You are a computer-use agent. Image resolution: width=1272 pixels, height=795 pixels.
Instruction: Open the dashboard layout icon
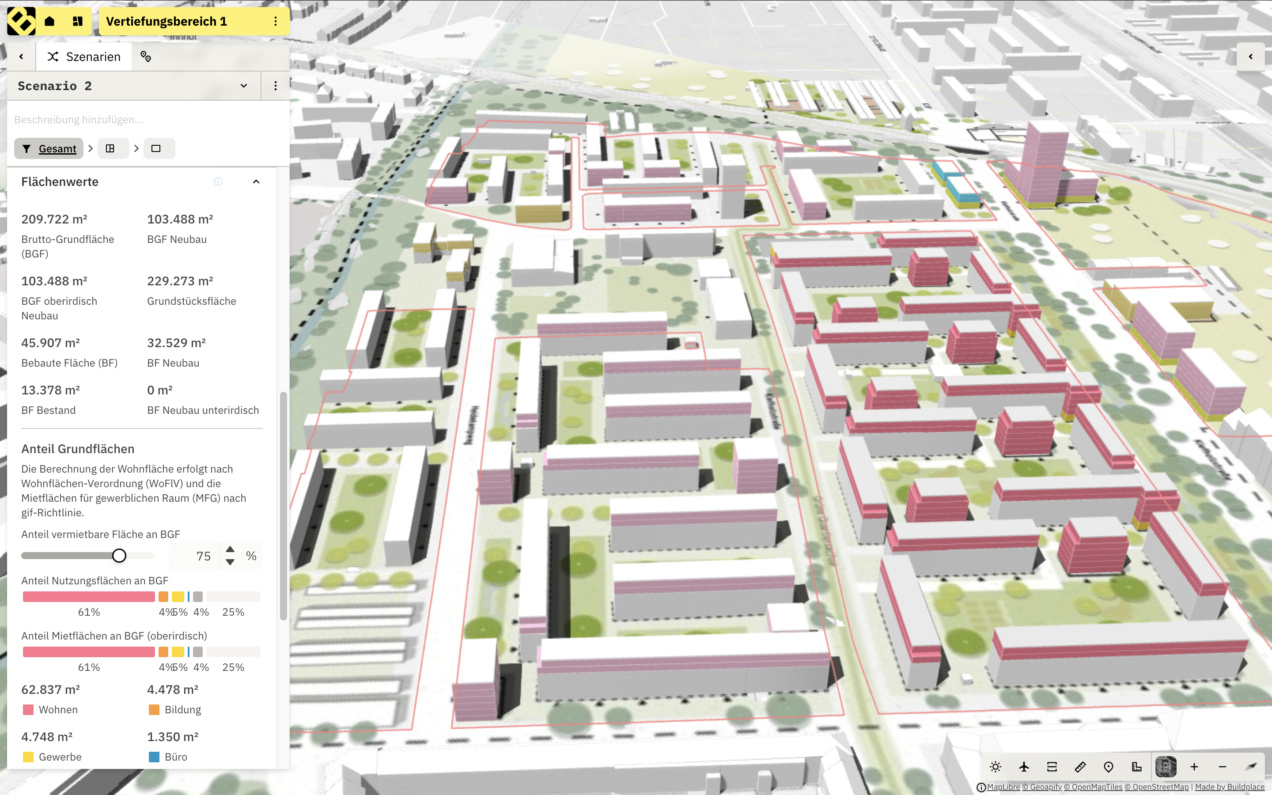[x=78, y=21]
